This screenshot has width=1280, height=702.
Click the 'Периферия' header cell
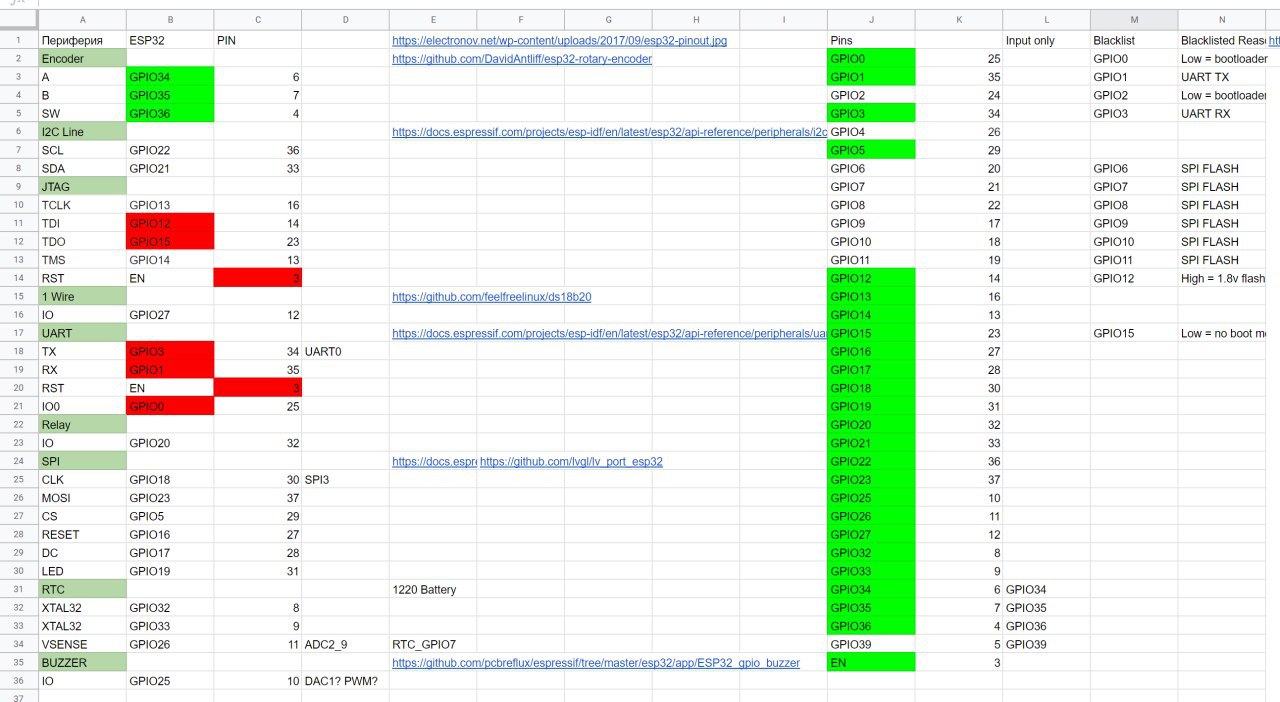(x=82, y=40)
